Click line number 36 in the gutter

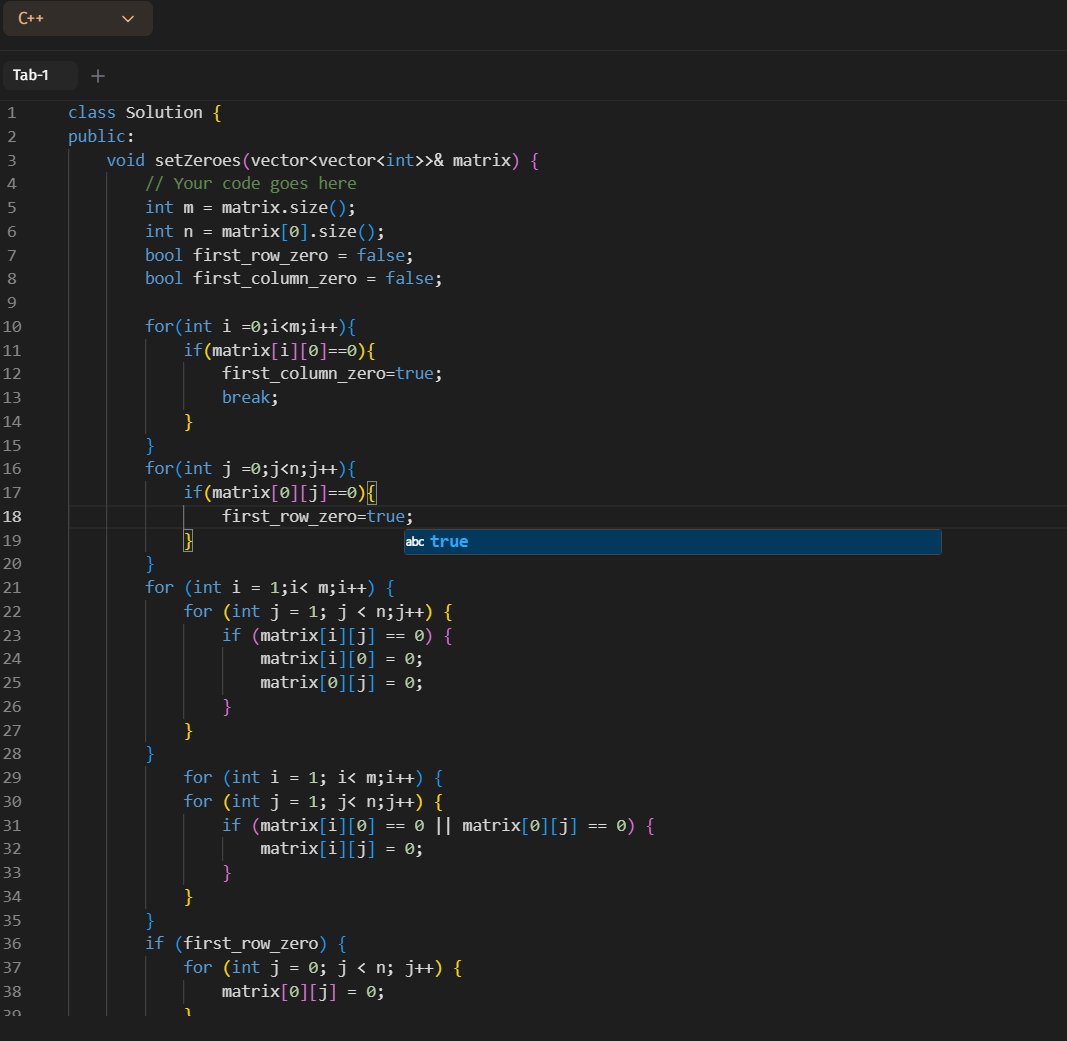(x=12, y=944)
